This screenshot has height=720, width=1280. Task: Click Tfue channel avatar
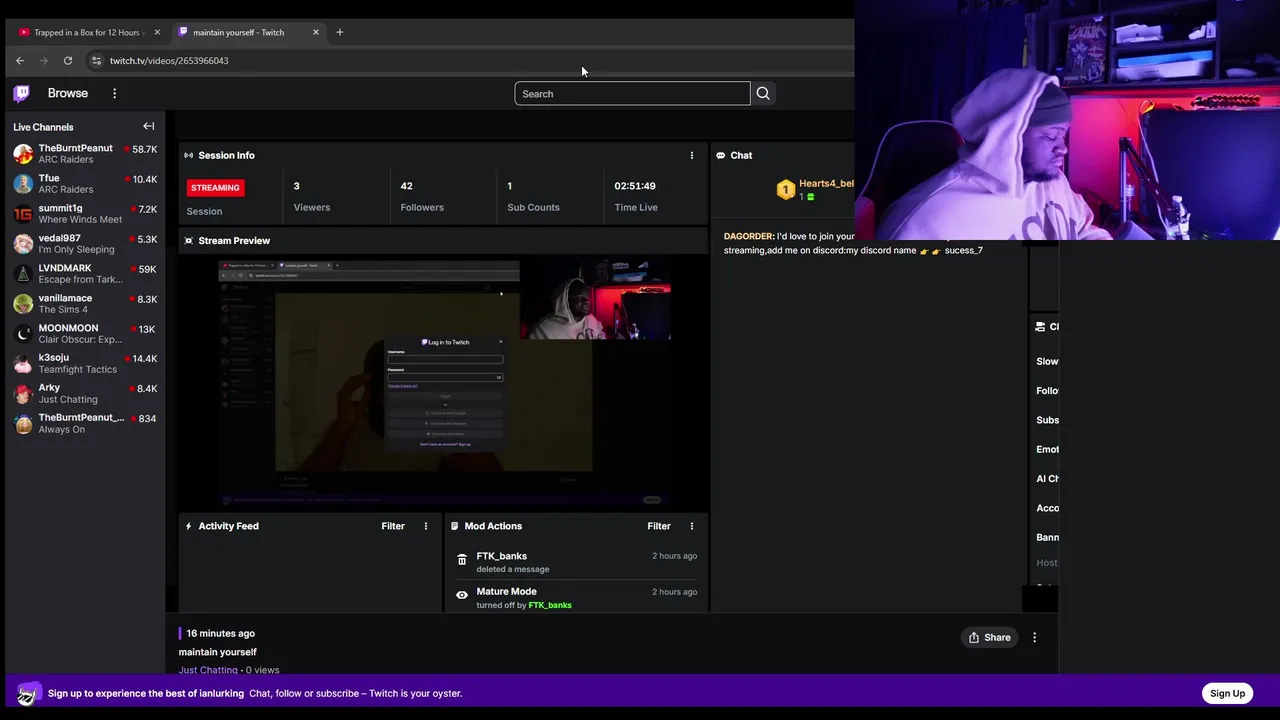pos(23,184)
